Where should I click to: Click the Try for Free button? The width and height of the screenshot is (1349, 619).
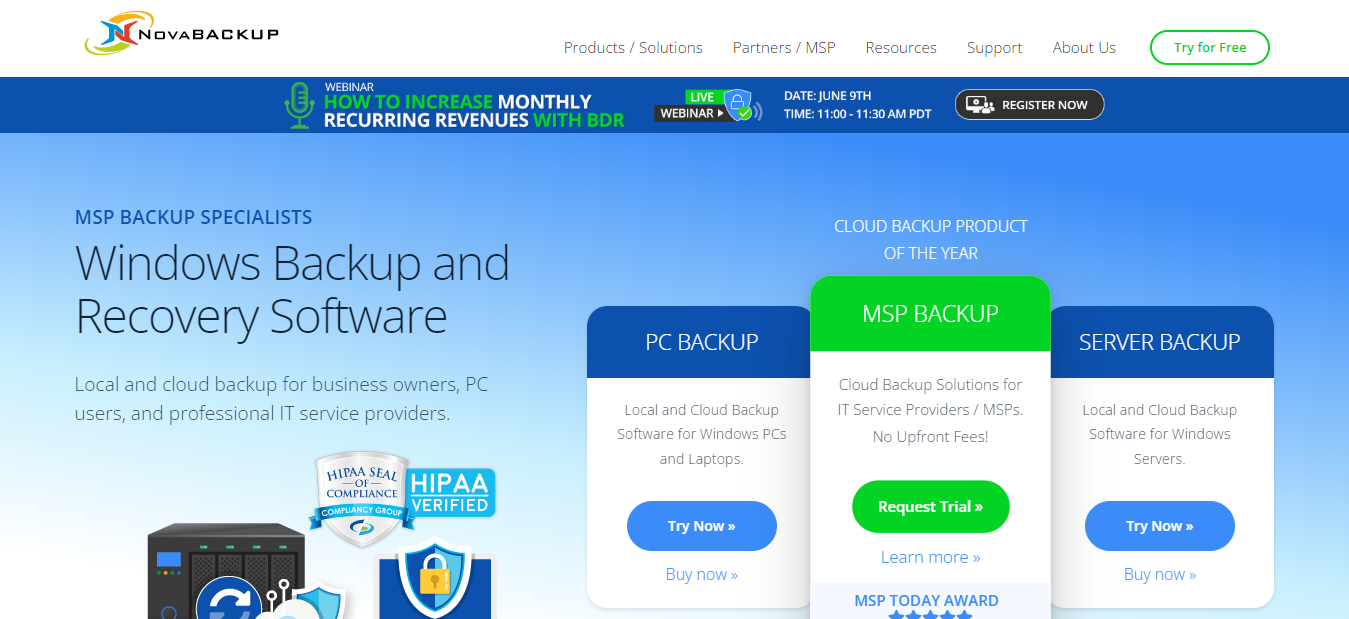click(1210, 47)
